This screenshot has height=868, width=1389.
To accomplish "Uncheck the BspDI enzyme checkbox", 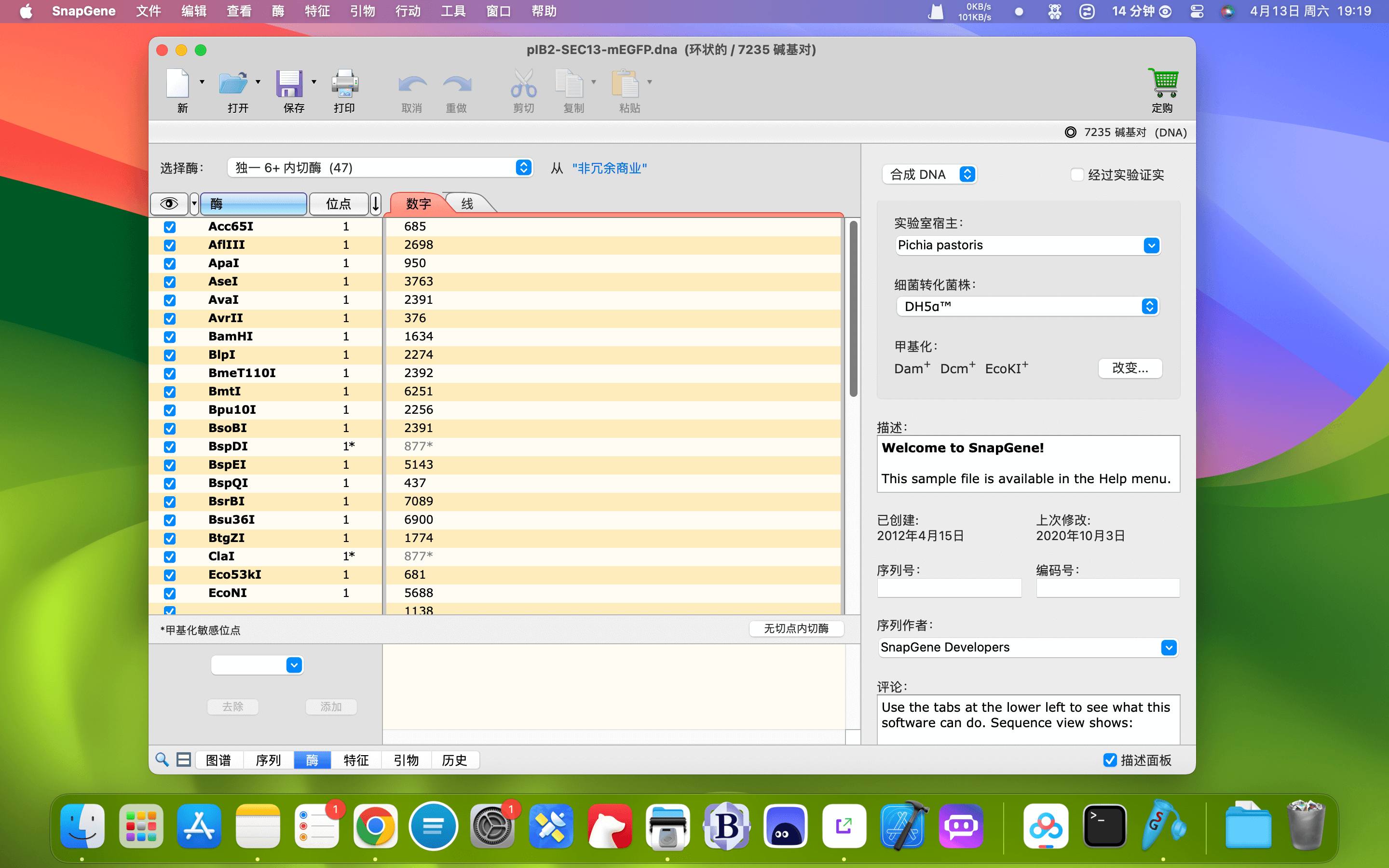I will pos(169,447).
